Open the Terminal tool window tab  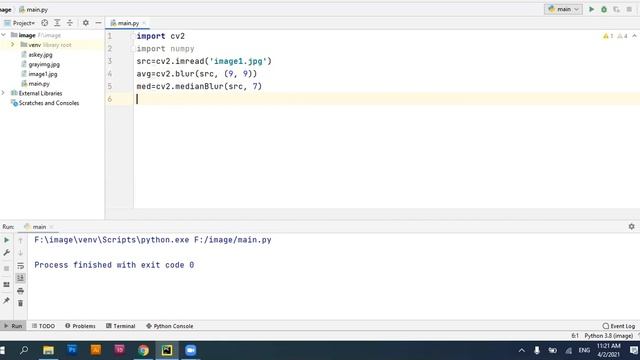coord(120,326)
